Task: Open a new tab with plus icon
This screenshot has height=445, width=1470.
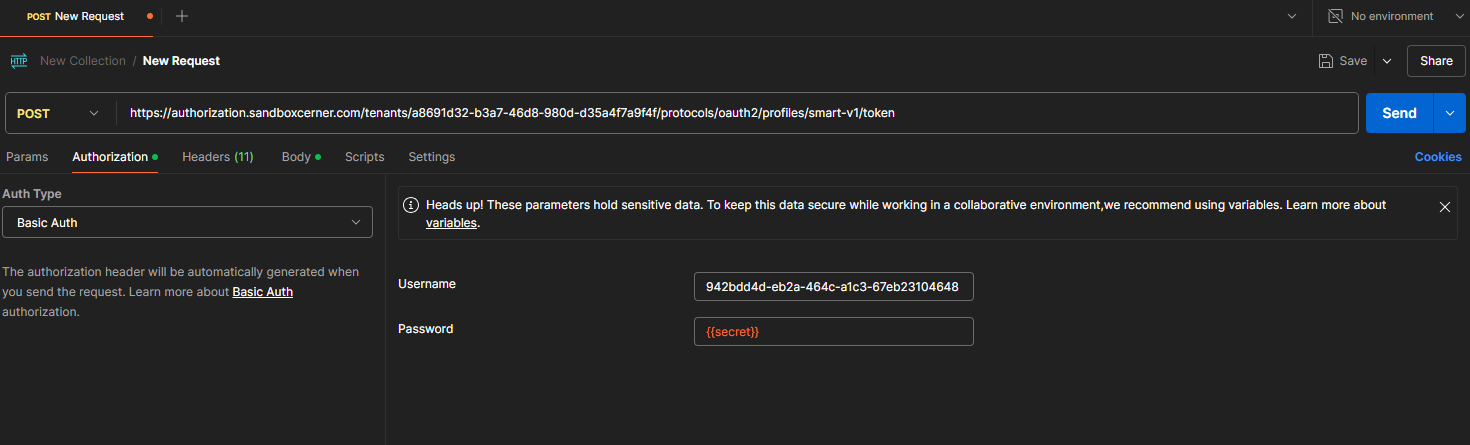Action: 182,16
